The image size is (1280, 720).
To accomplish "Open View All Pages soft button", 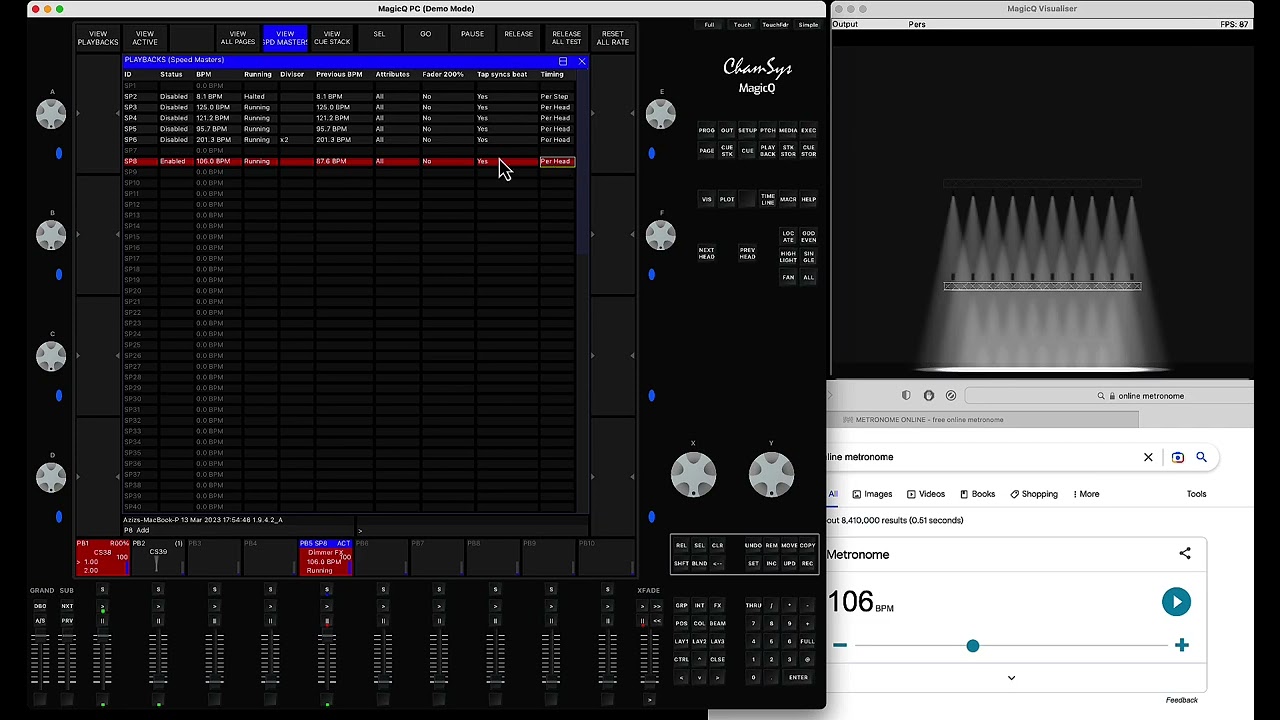I will pos(238,38).
